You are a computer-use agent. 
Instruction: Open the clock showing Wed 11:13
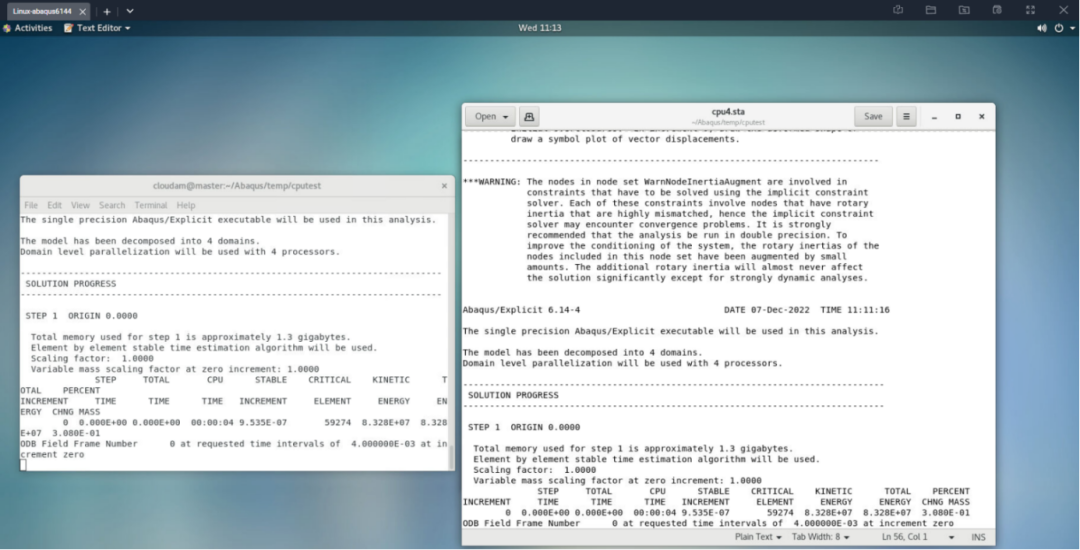tap(540, 28)
